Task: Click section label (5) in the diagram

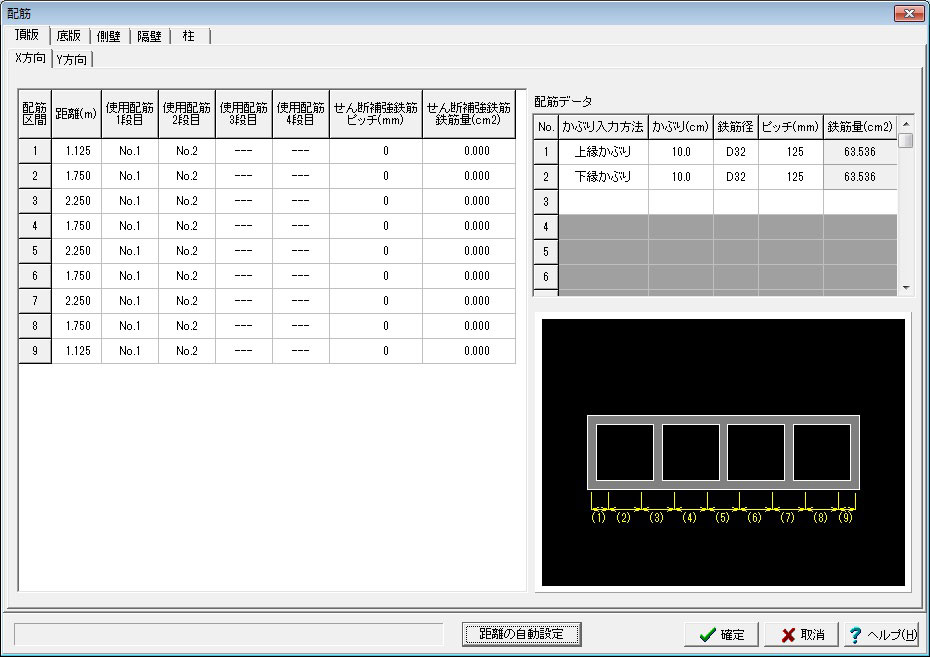Action: 722,518
